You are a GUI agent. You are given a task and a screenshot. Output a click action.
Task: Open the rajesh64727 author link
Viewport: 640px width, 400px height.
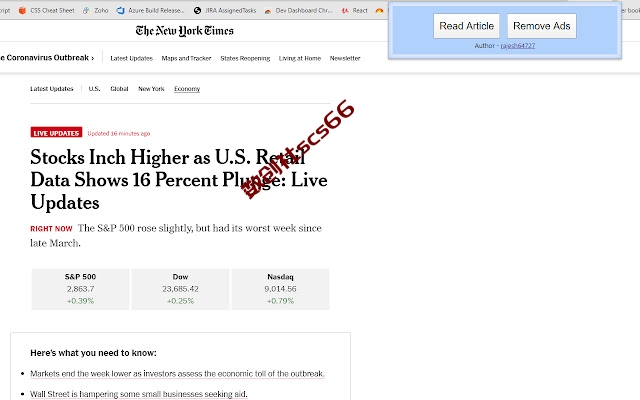(518, 46)
